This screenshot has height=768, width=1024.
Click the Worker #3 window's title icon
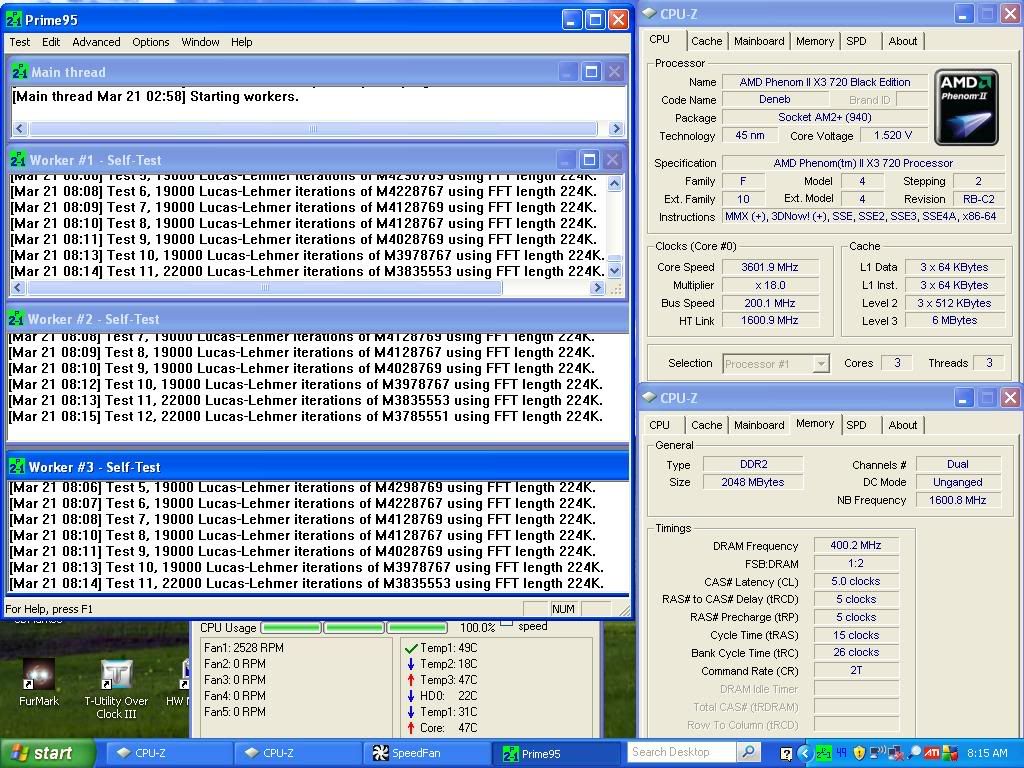click(x=17, y=467)
